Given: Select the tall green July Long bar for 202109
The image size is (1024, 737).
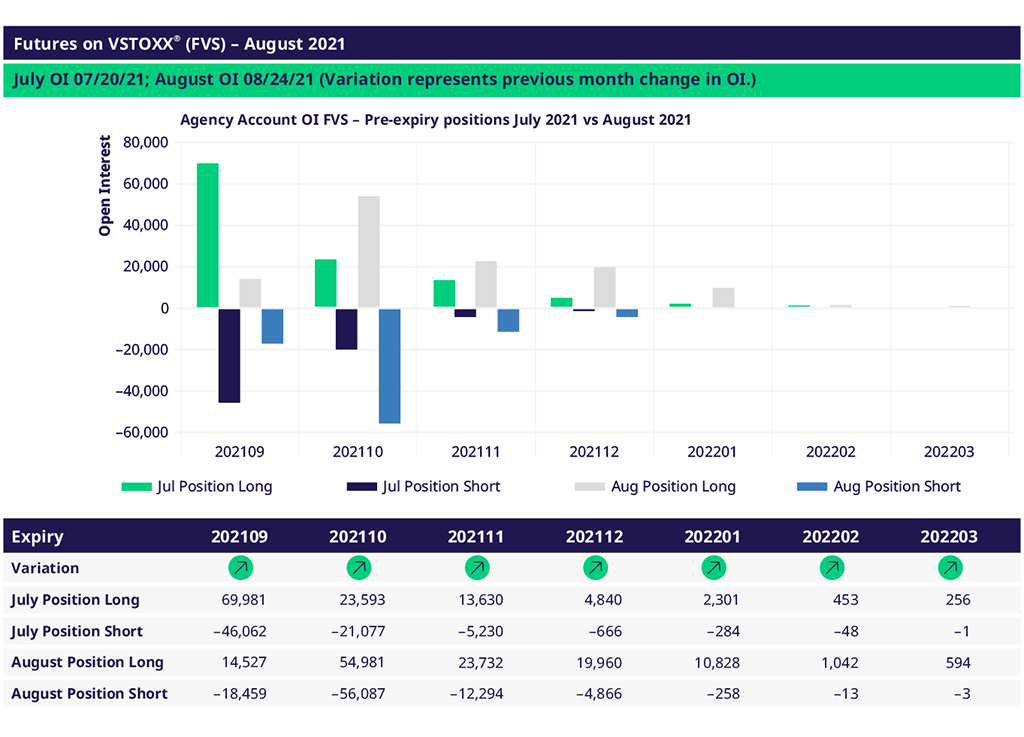Looking at the screenshot, I should click(207, 235).
